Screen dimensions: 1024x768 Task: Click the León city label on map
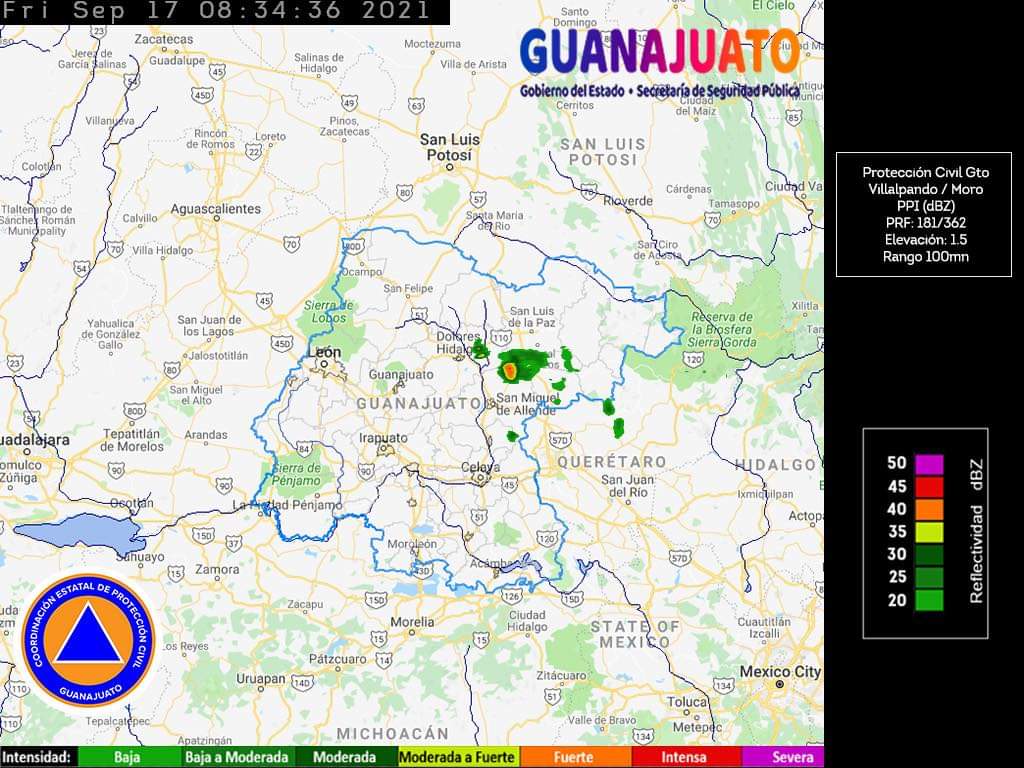point(325,352)
